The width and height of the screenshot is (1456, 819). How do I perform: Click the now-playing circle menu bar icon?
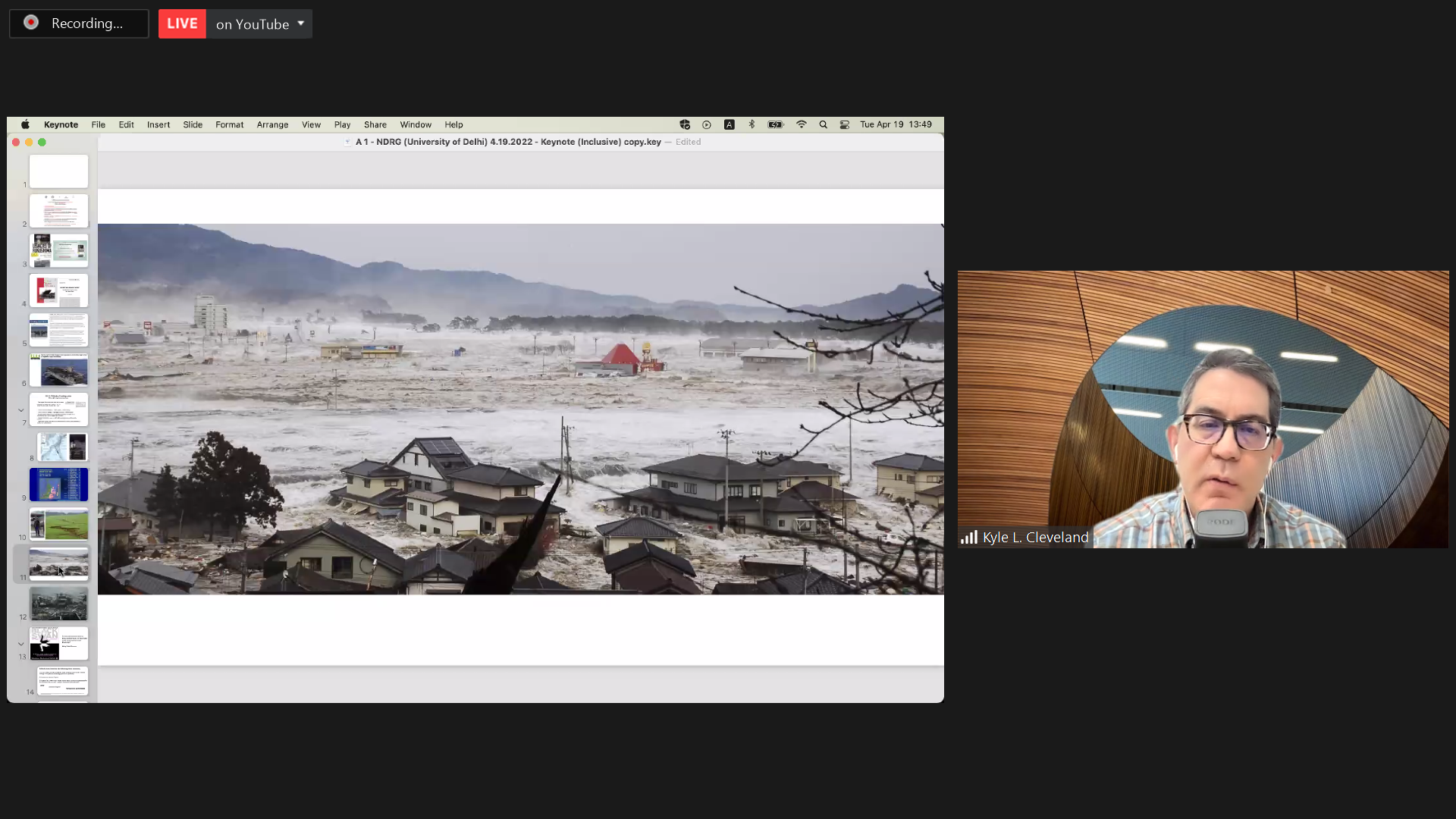706,124
